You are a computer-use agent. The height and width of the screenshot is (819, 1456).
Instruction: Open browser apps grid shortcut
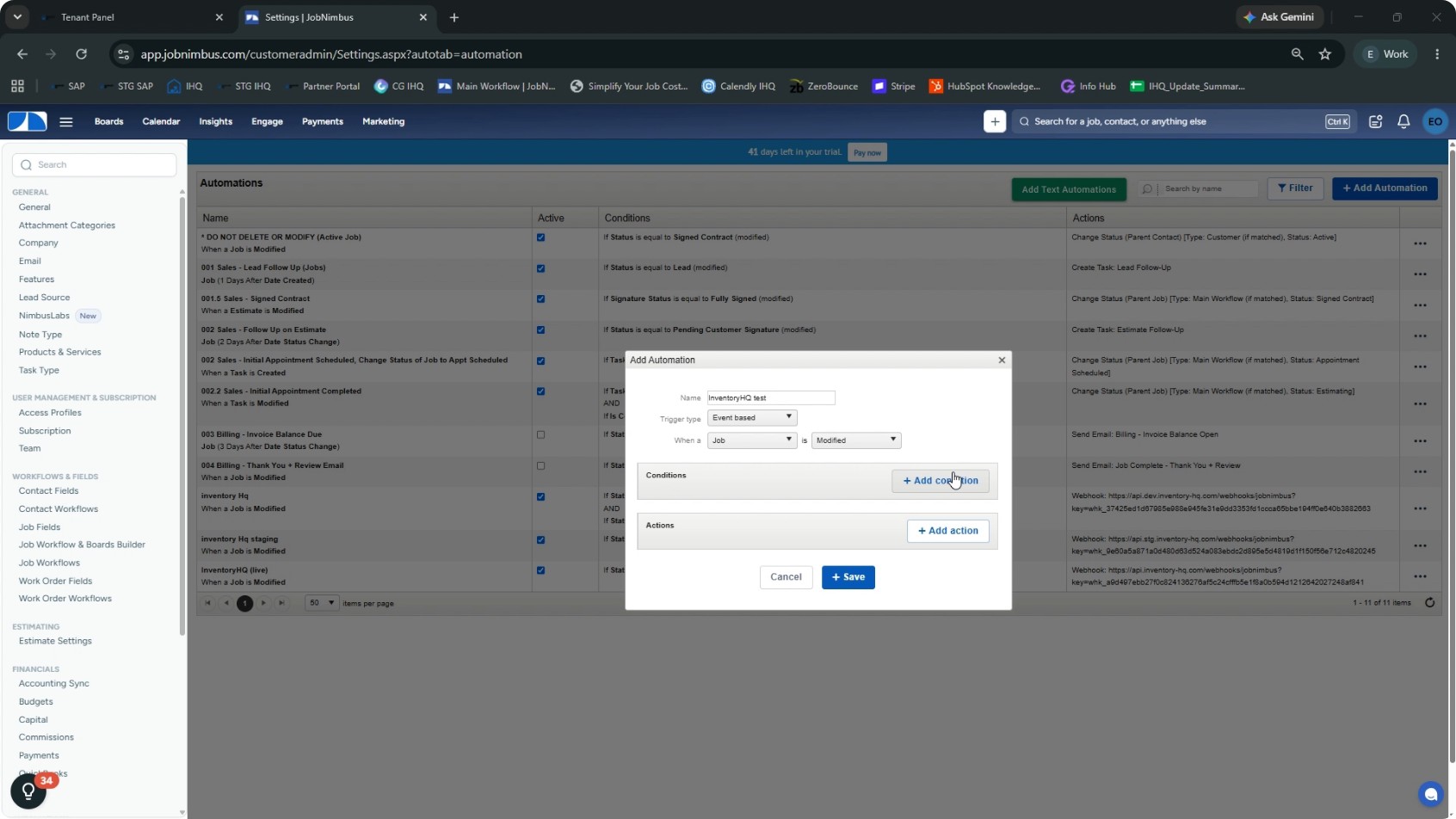pos(17,86)
